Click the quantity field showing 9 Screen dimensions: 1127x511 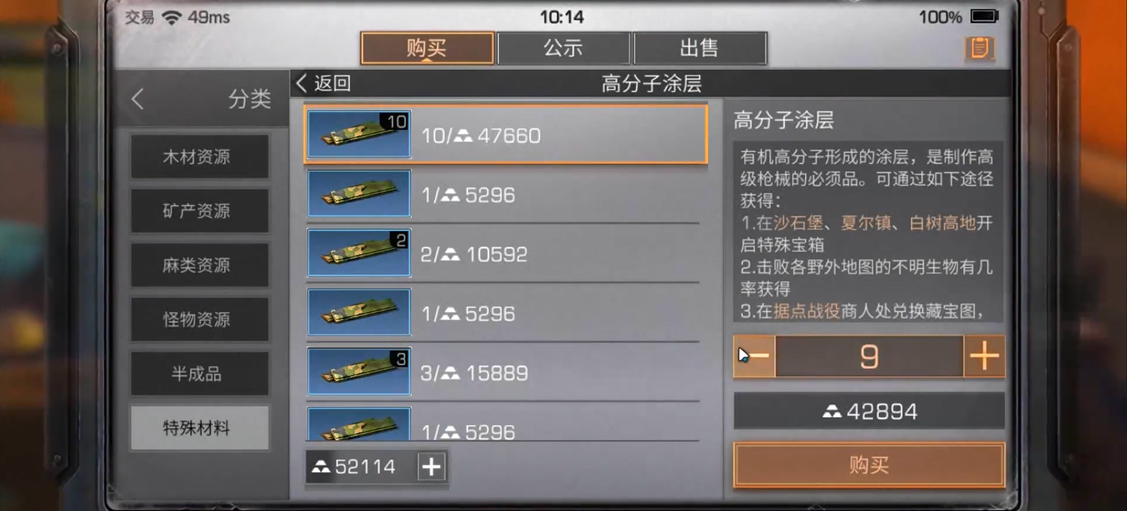(x=869, y=356)
